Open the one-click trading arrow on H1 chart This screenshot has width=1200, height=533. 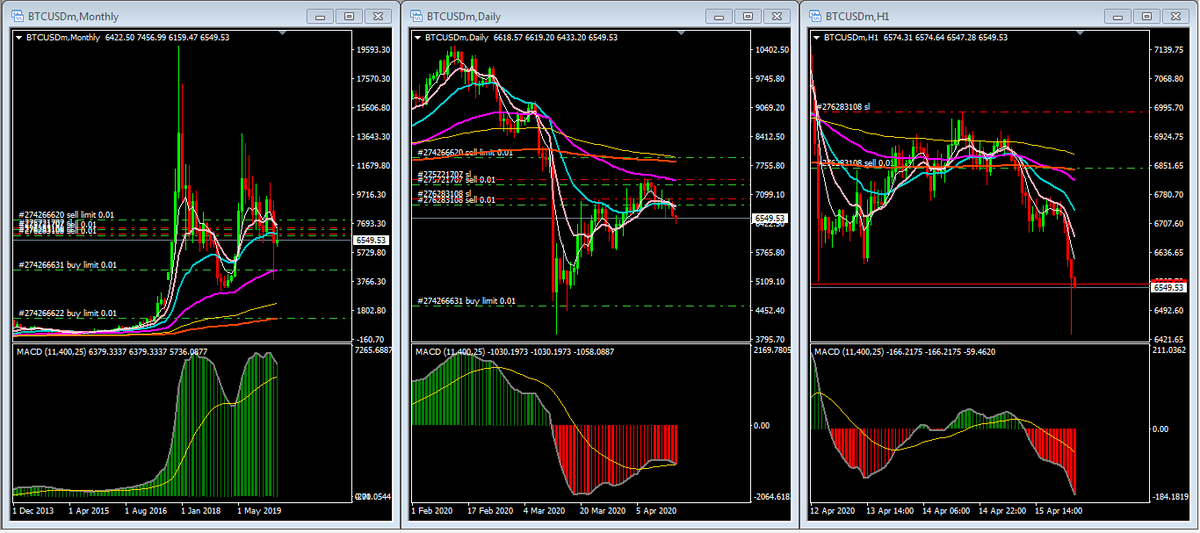point(819,38)
